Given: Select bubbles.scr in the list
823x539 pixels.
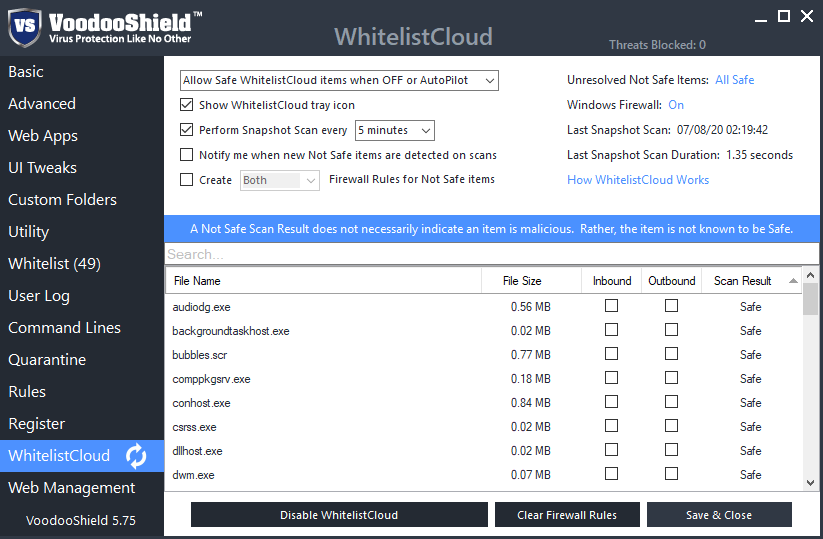Looking at the screenshot, I should point(199,355).
